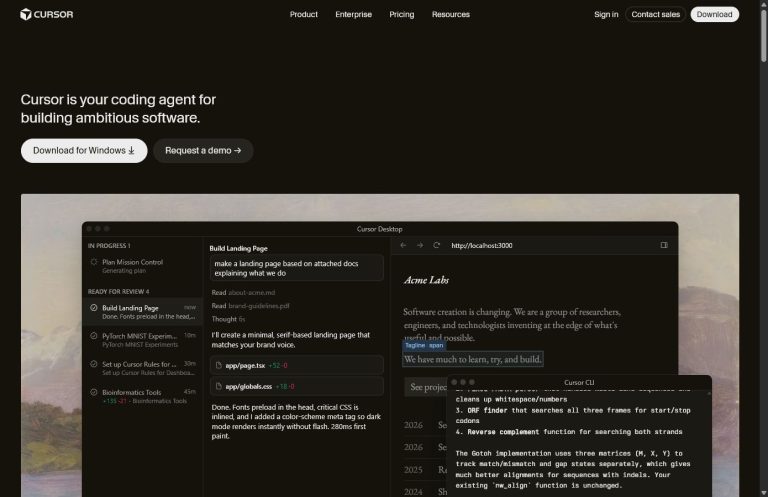The image size is (768, 497).
Task: Click the Contact sales button
Action: (655, 14)
